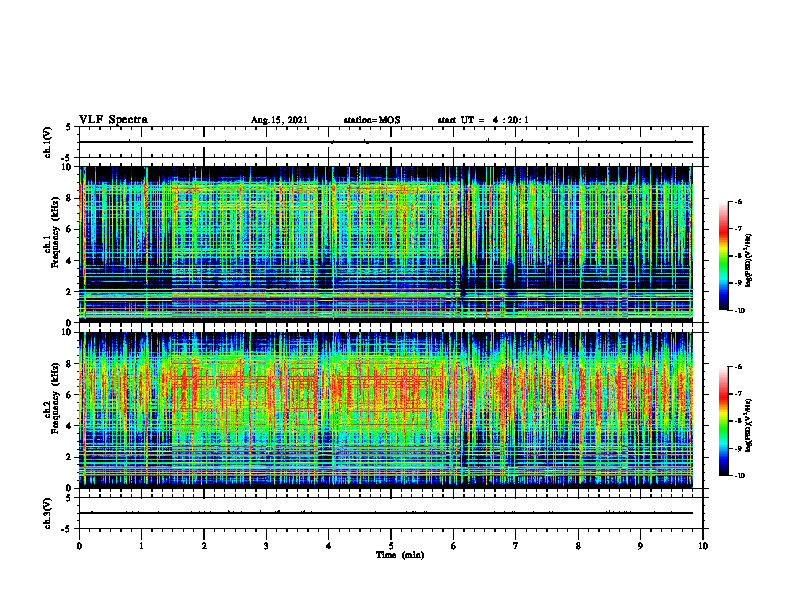Click time axis tick label "3"
Viewport: 792px width, 612px height.
point(266,546)
